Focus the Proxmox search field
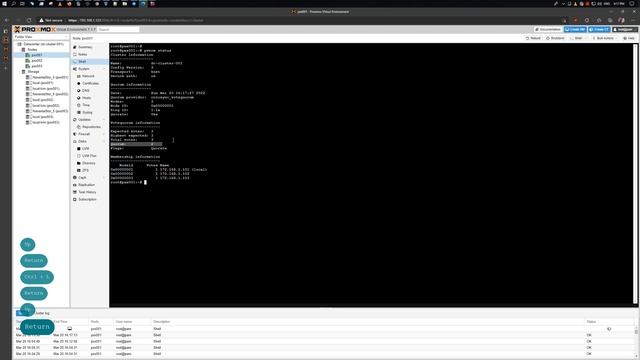This screenshot has width=640, height=360. (118, 30)
